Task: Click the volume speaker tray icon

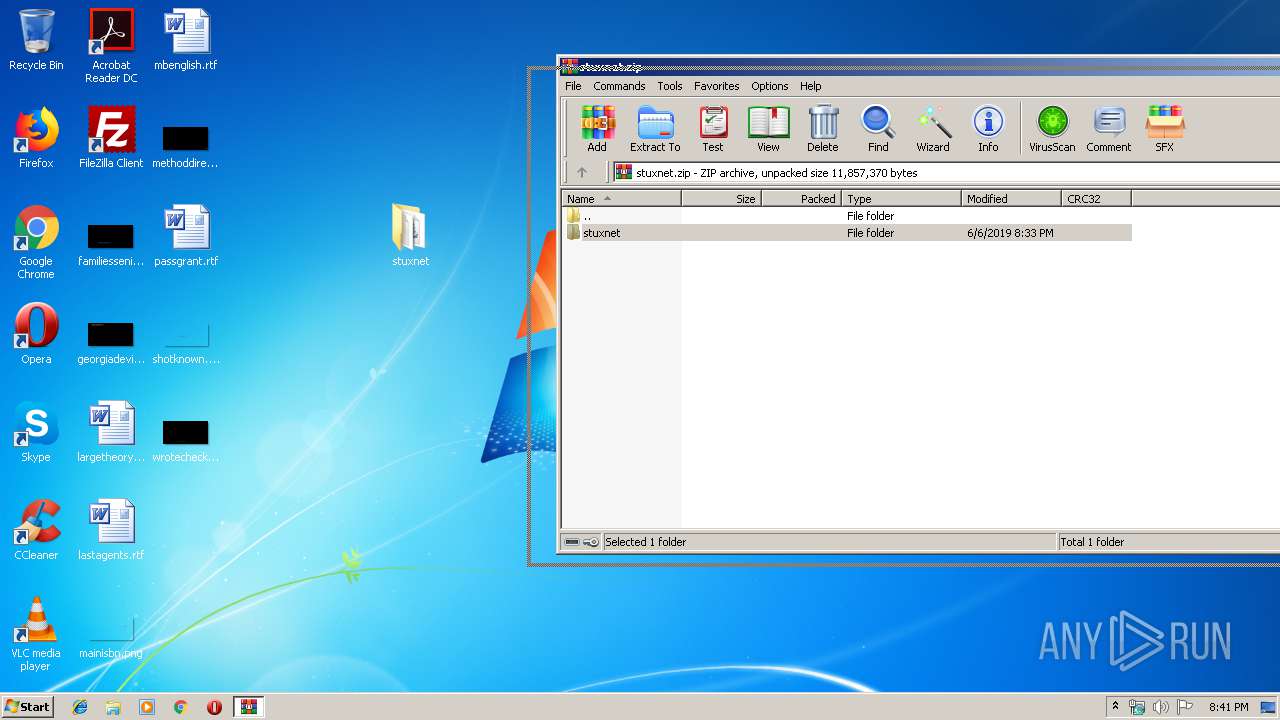Action: coord(1160,707)
